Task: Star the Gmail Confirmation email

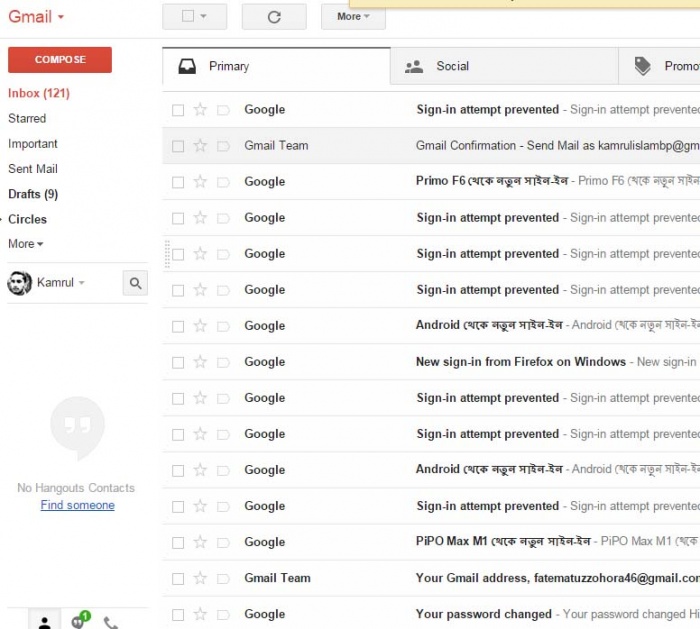Action: click(x=200, y=146)
